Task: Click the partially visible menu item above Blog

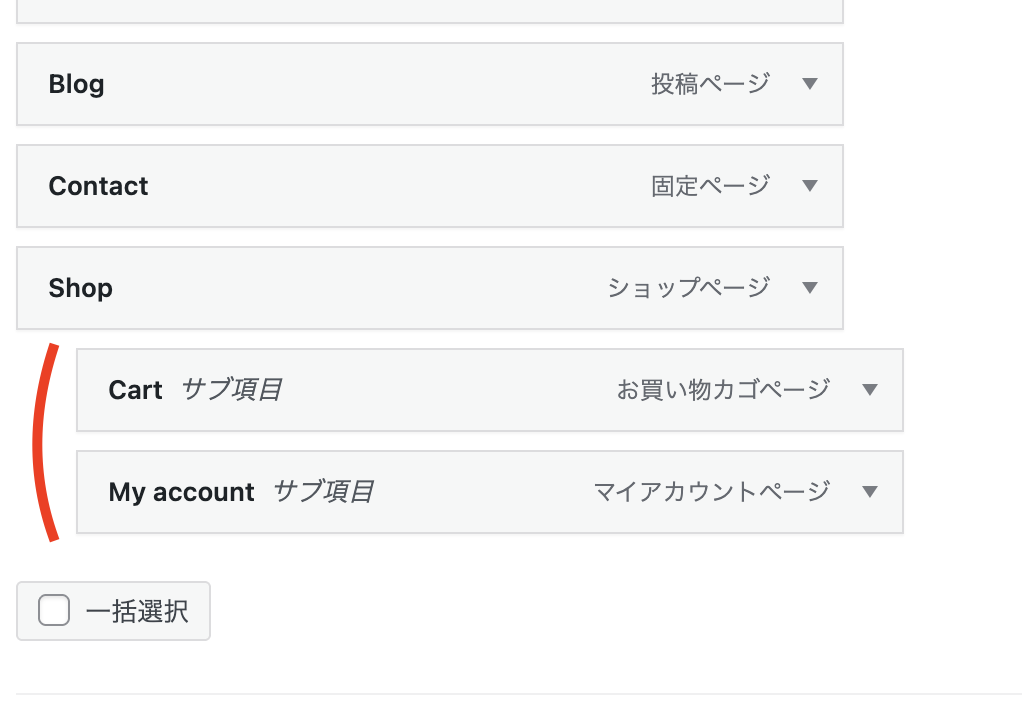Action: (x=430, y=11)
